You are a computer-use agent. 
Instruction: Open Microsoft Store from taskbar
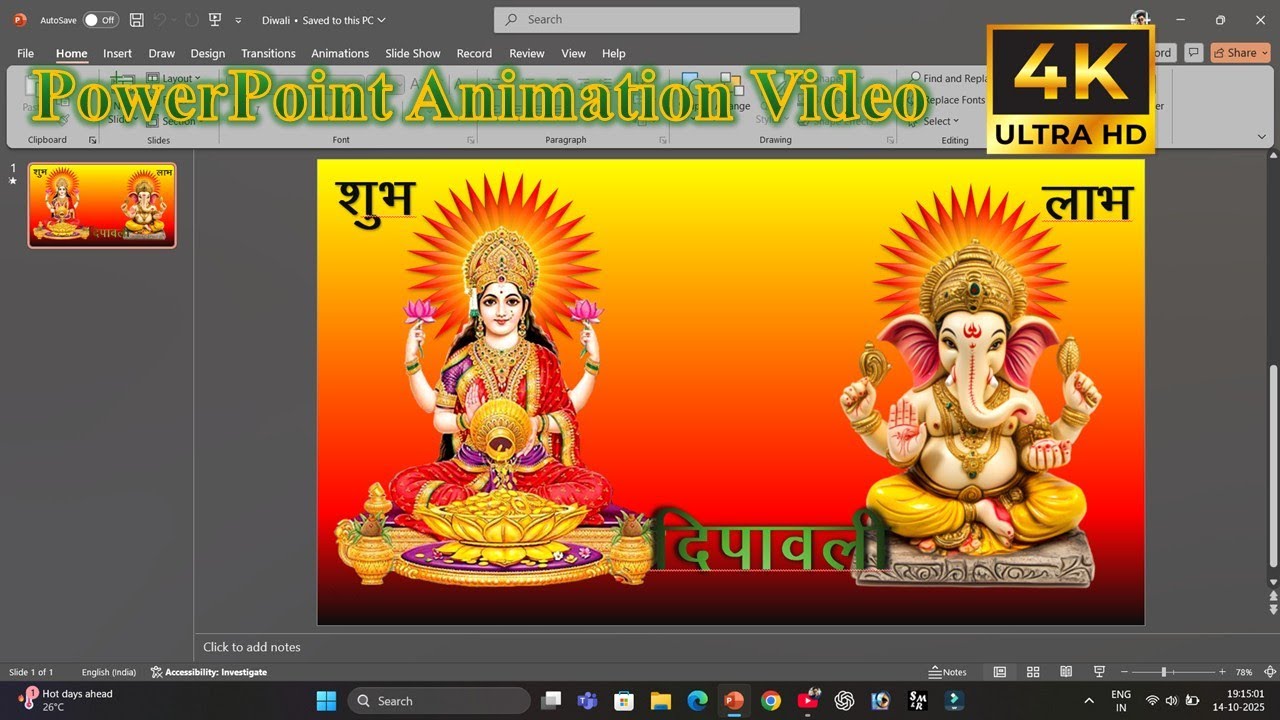click(x=624, y=700)
